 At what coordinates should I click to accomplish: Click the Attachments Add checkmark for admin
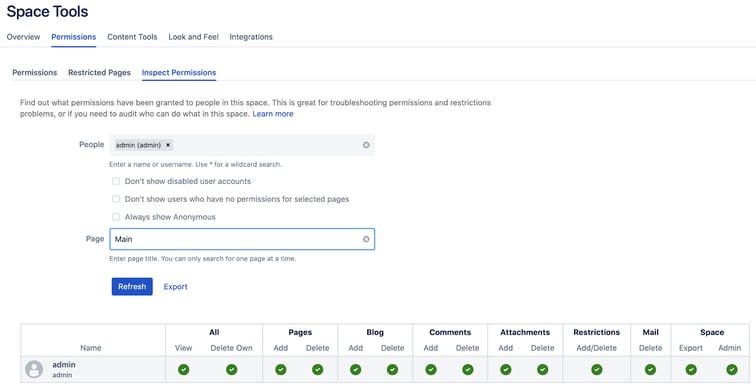[x=505, y=370]
